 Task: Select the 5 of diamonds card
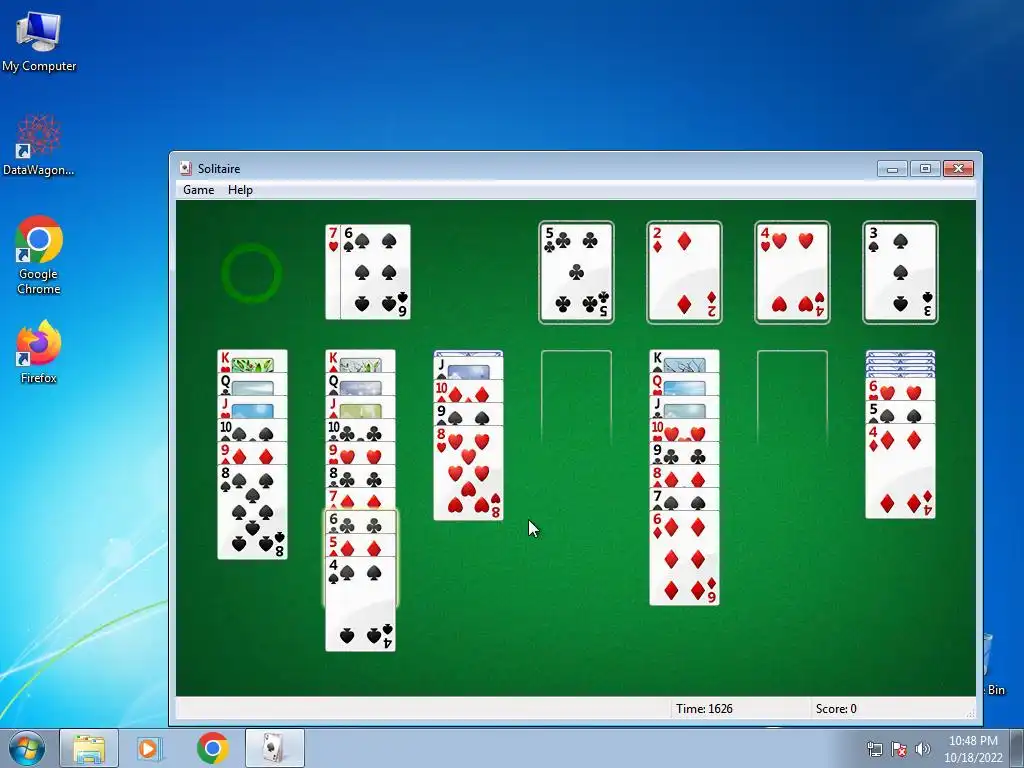pos(360,545)
